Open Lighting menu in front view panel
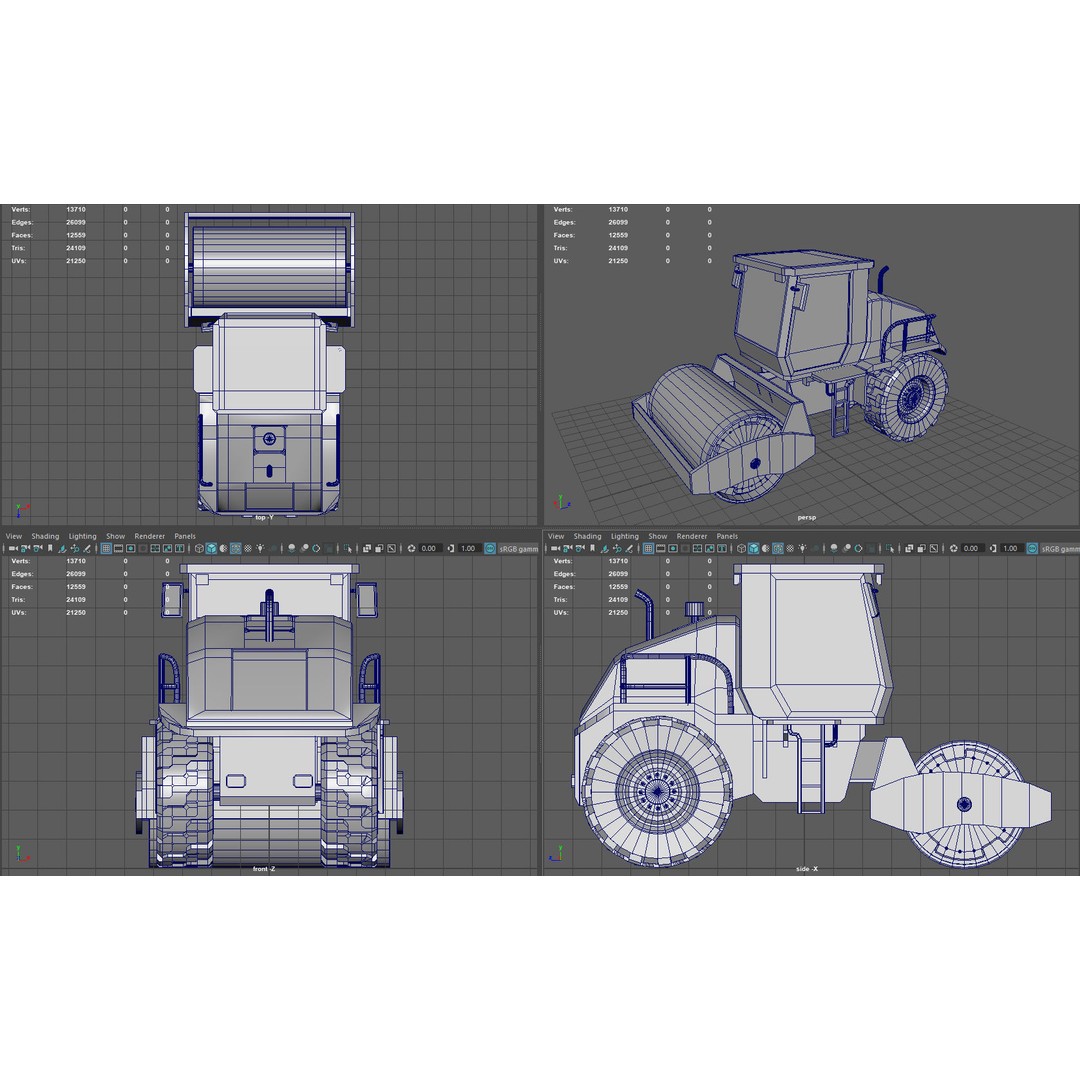 click(83, 536)
